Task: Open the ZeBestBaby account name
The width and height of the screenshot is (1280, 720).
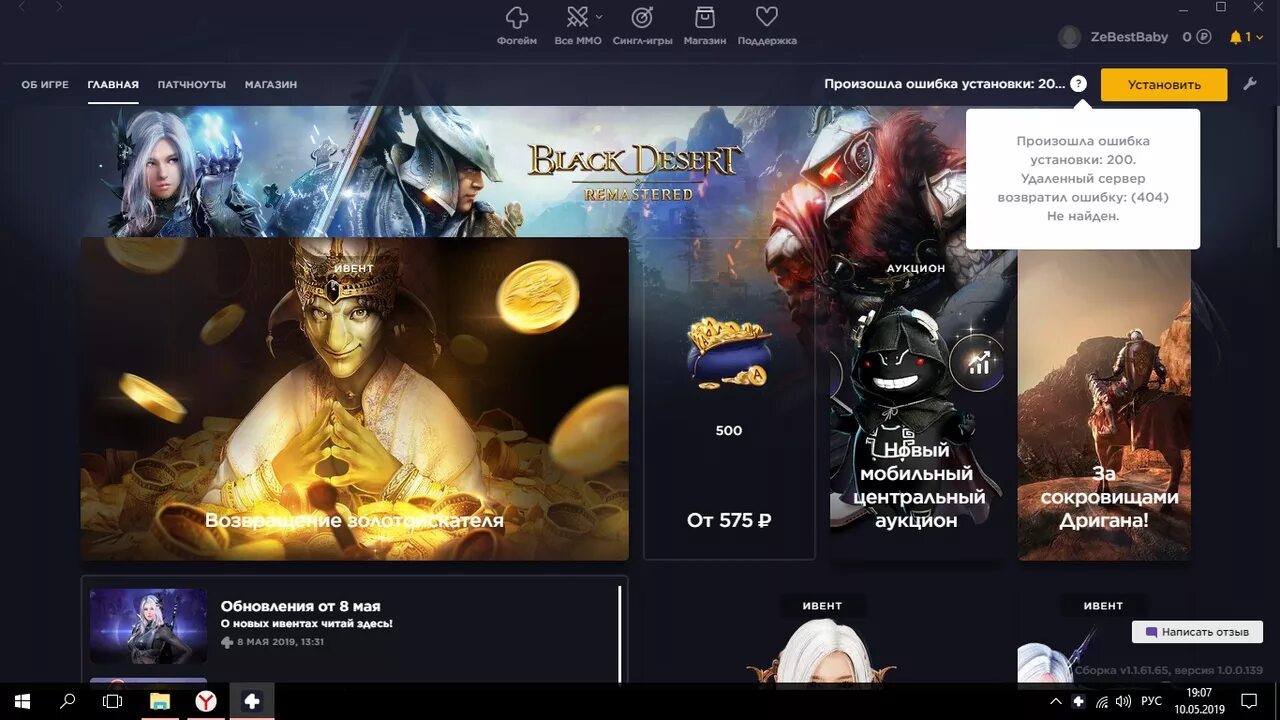Action: (1129, 37)
